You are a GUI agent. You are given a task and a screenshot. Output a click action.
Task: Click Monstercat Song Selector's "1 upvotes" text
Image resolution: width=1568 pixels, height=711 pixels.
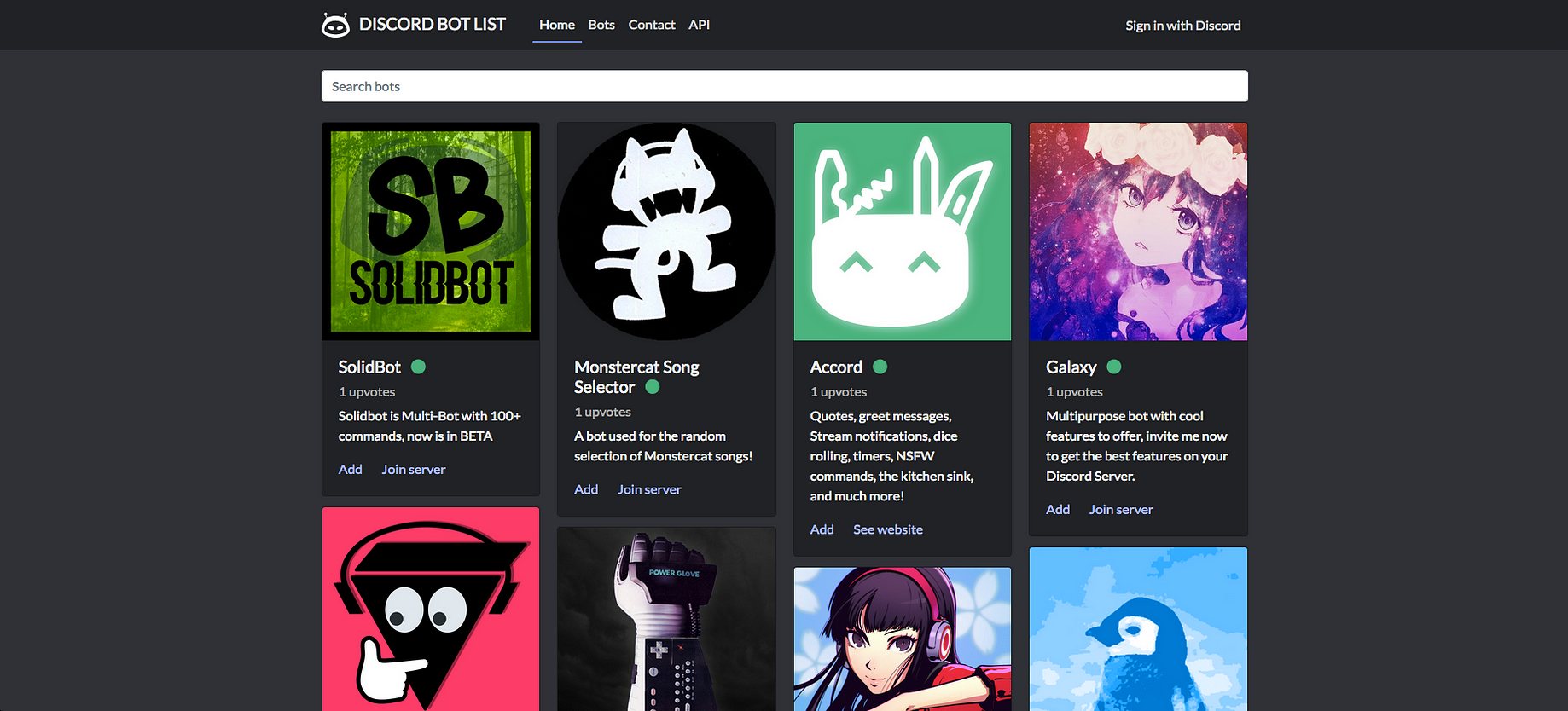603,412
